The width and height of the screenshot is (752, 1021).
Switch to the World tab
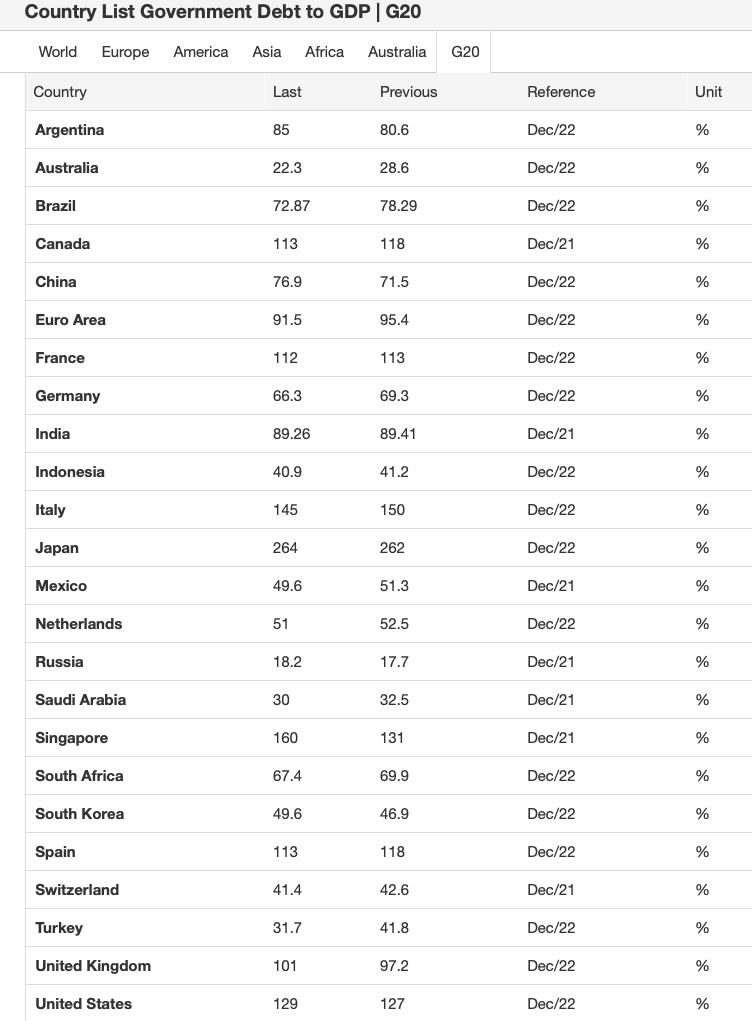click(x=58, y=52)
